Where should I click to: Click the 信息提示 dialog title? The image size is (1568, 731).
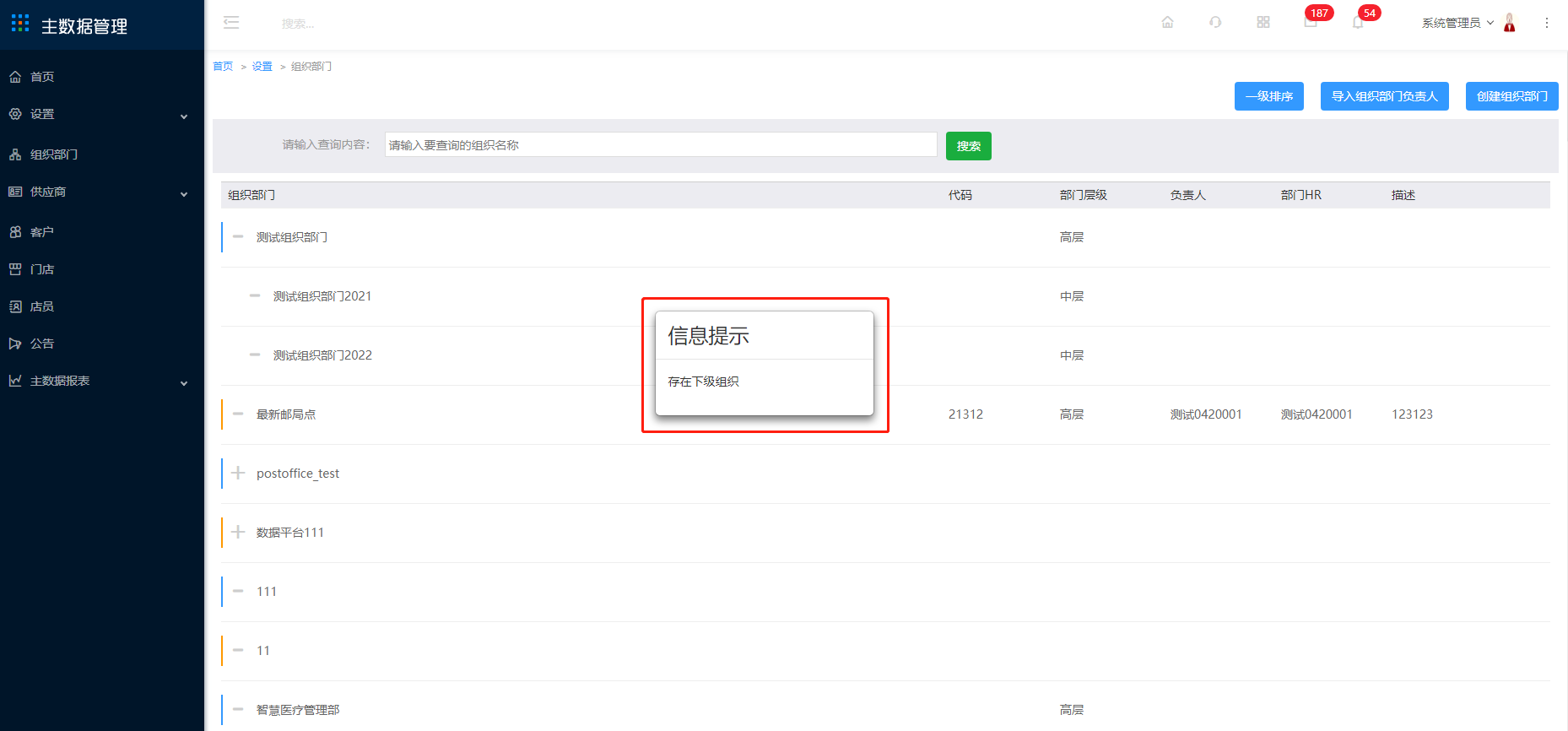pyautogui.click(x=709, y=336)
